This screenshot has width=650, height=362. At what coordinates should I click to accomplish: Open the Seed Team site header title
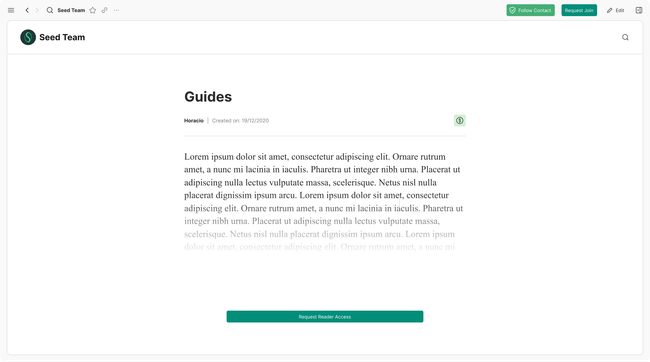62,37
